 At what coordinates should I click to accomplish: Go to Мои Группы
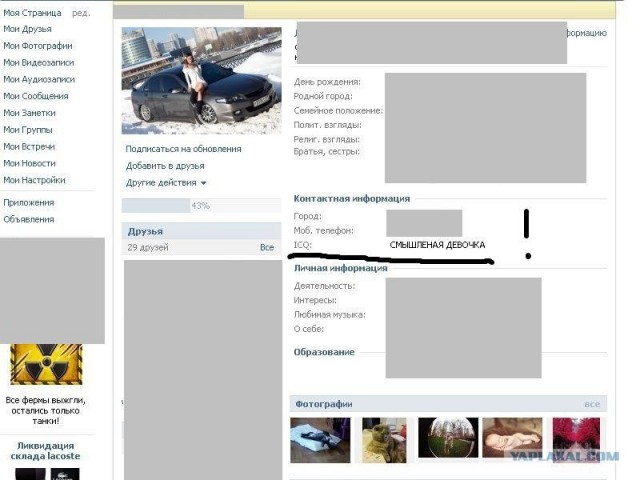pos(28,130)
